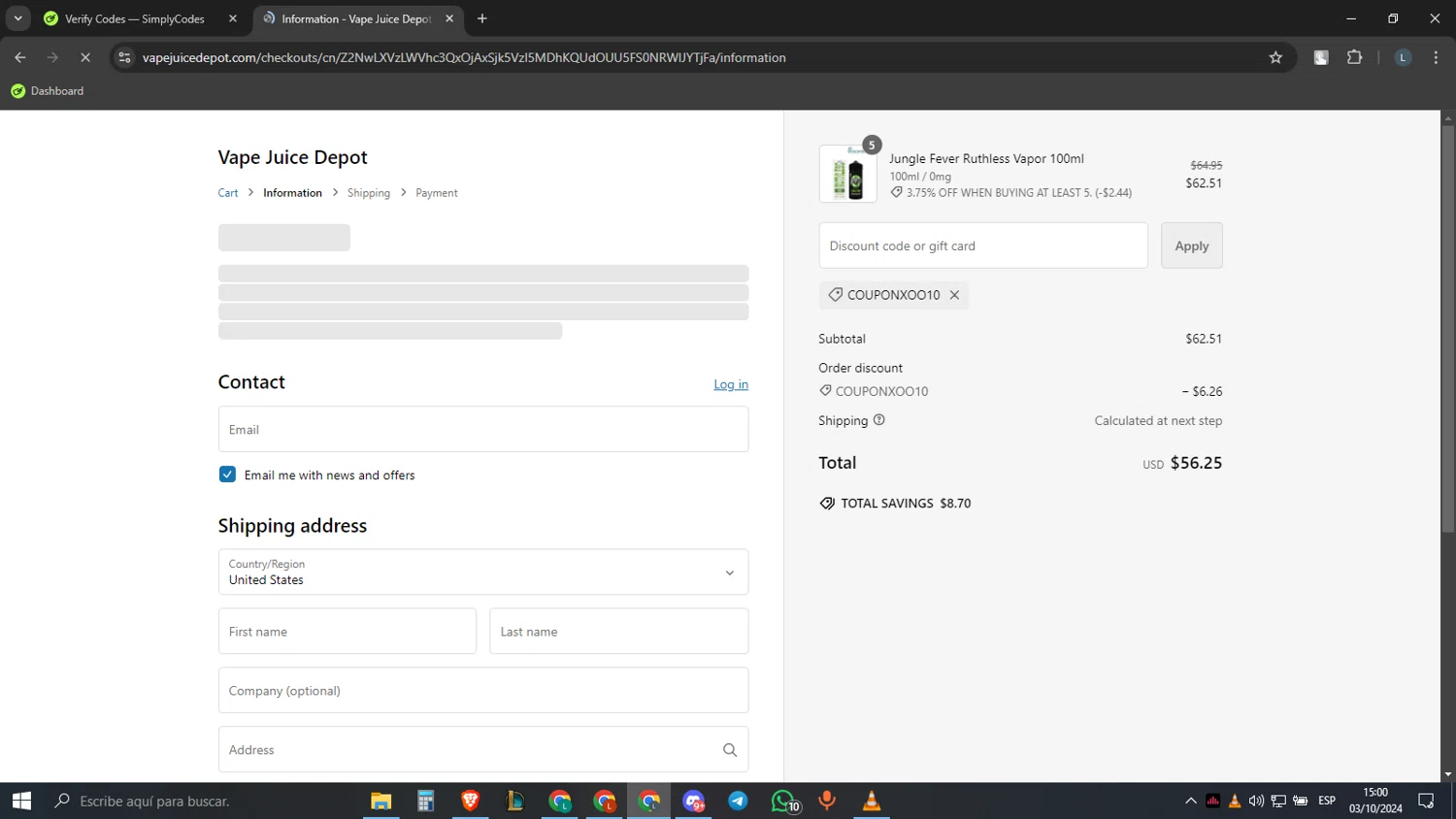This screenshot has width=1456, height=819.
Task: Open the Shipping help question icon
Action: coord(879,420)
